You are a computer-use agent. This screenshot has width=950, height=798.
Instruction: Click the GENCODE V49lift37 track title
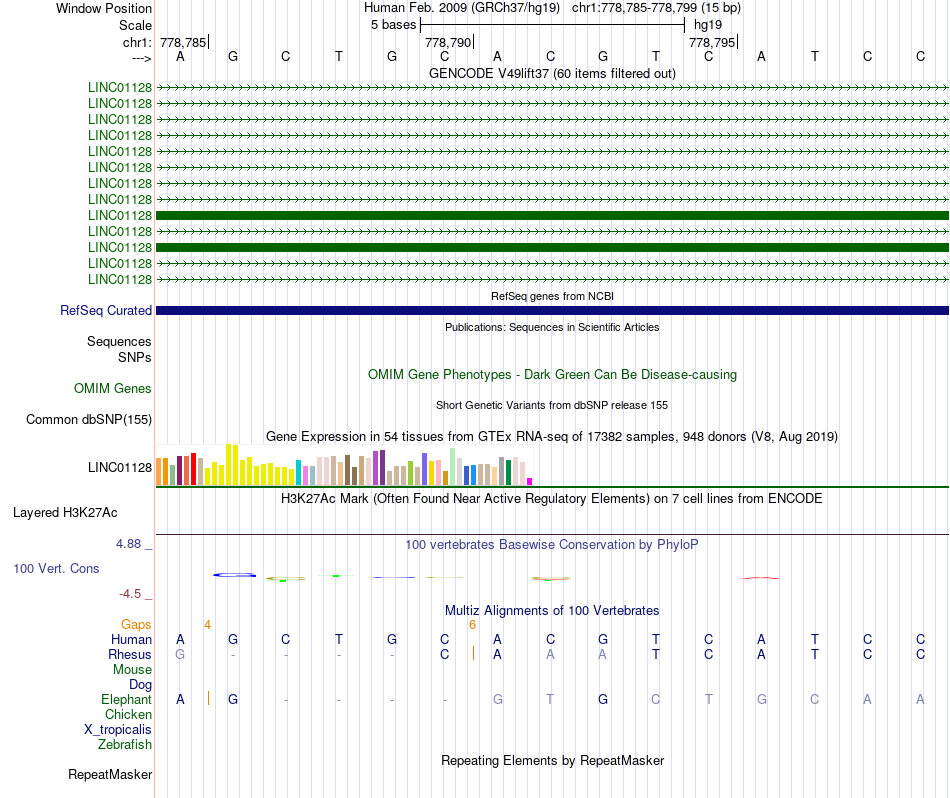pos(552,73)
